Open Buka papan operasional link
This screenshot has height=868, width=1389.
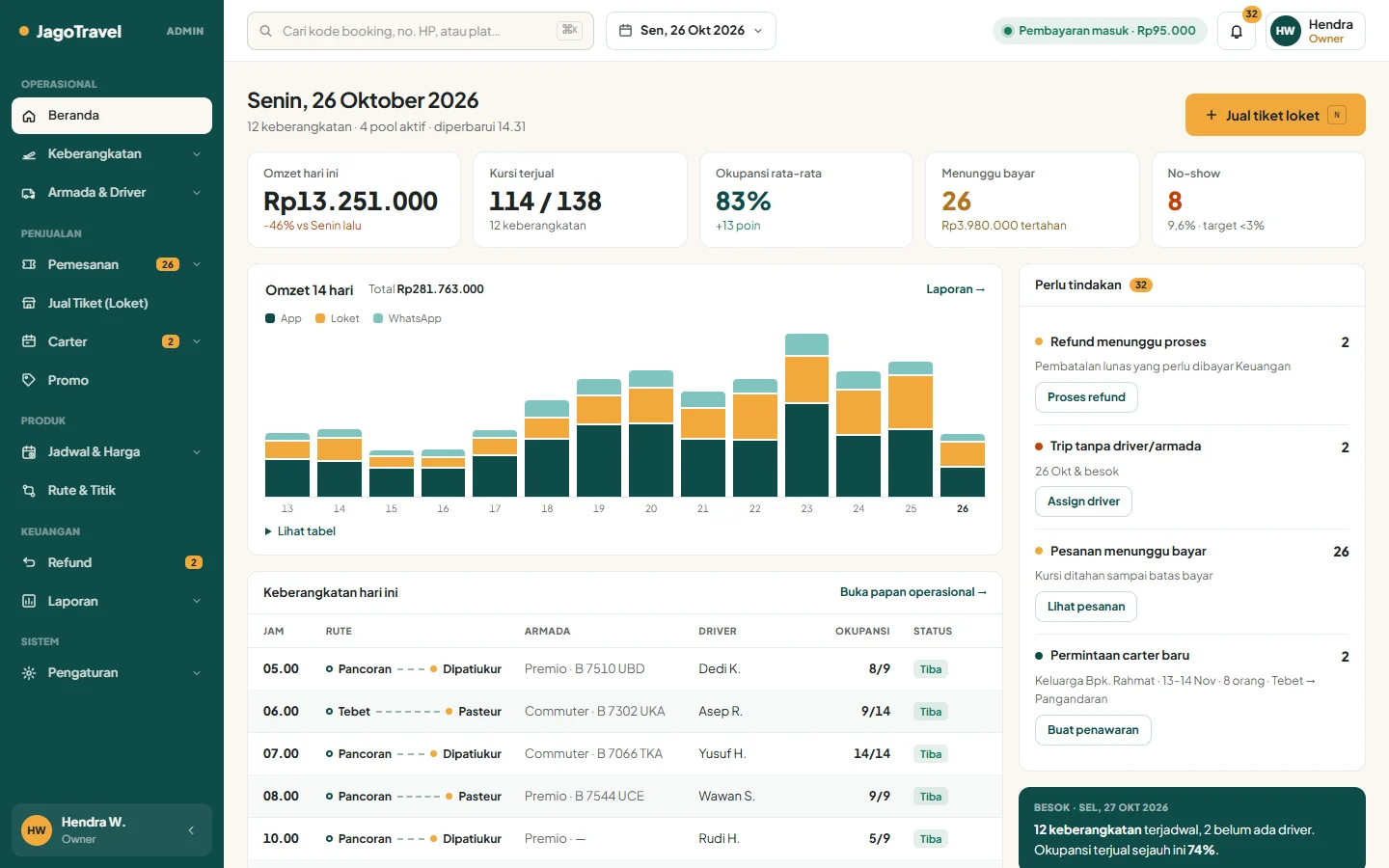(x=912, y=592)
